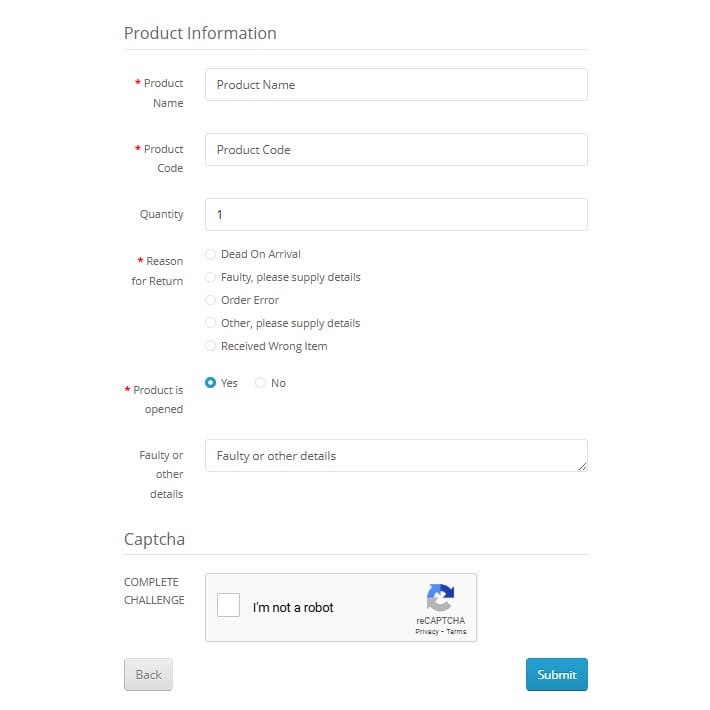Open the reCAPTCHA Terms link

pyautogui.click(x=456, y=632)
